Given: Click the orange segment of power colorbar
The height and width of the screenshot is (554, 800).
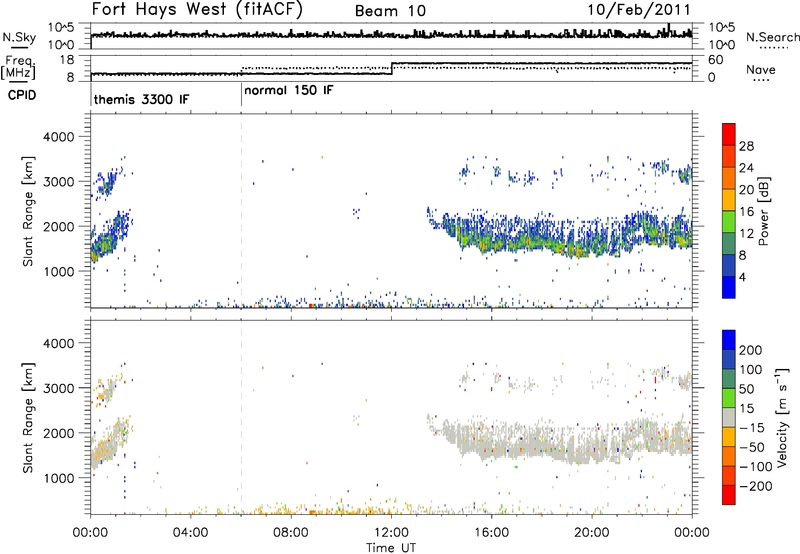Looking at the screenshot, I should click(x=729, y=178).
